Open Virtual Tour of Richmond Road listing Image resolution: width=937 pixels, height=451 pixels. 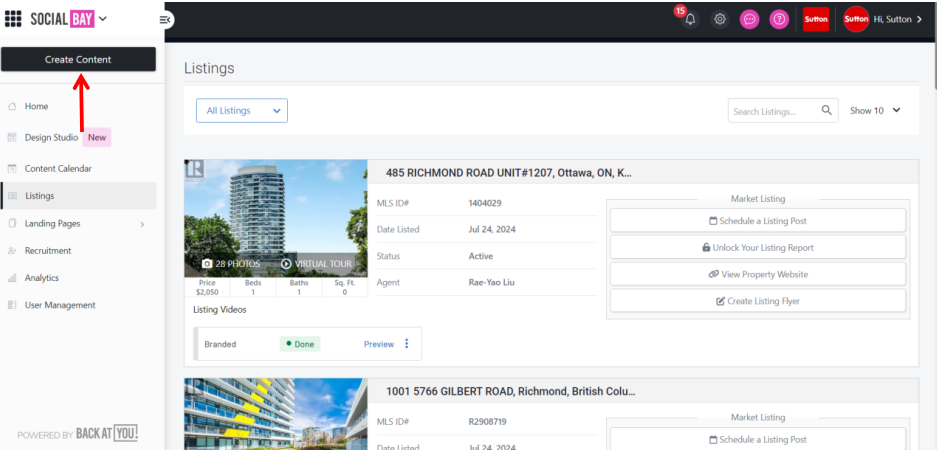[316, 263]
